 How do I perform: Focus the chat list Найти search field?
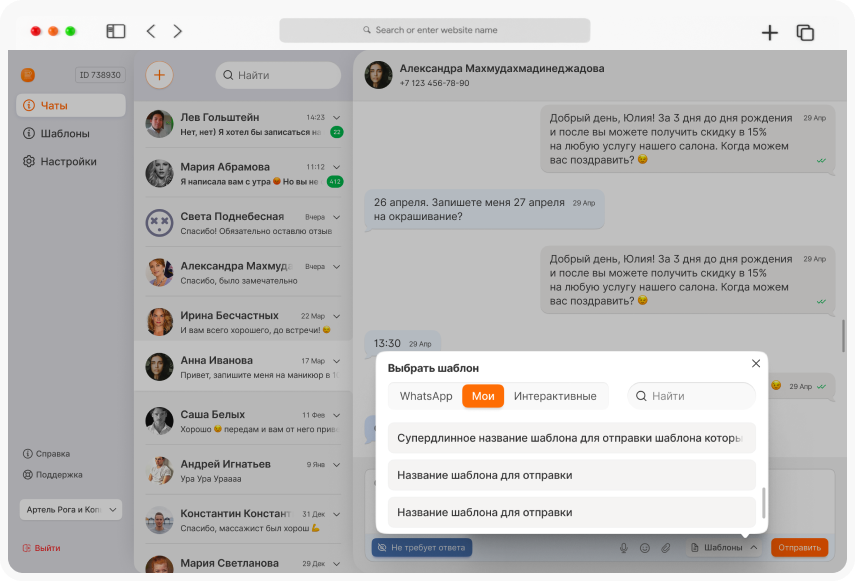coord(278,75)
